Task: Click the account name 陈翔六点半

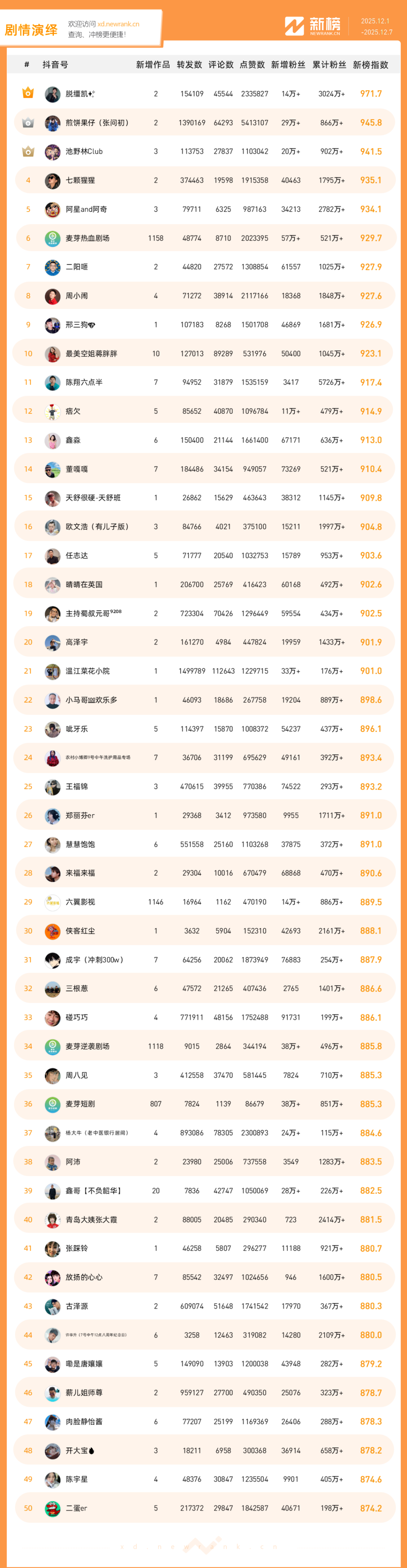Action: click(x=84, y=382)
